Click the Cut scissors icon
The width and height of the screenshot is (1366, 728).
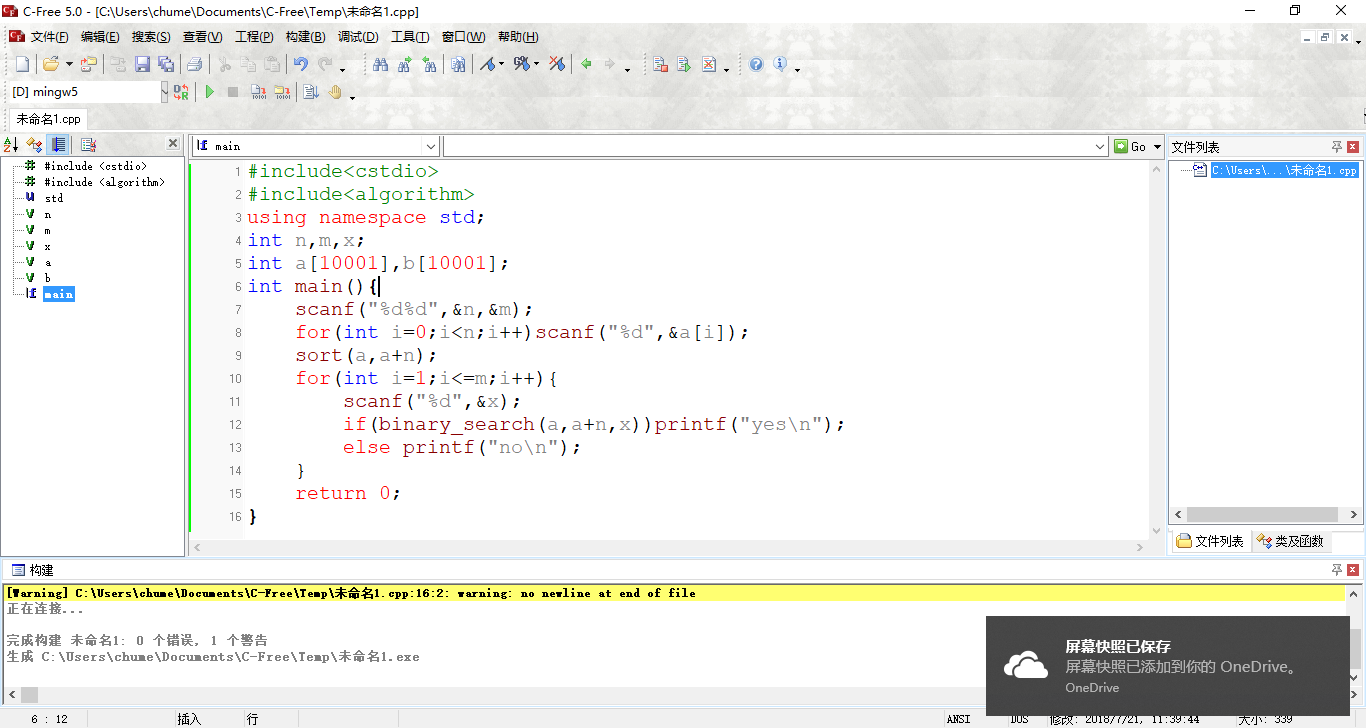[x=224, y=64]
